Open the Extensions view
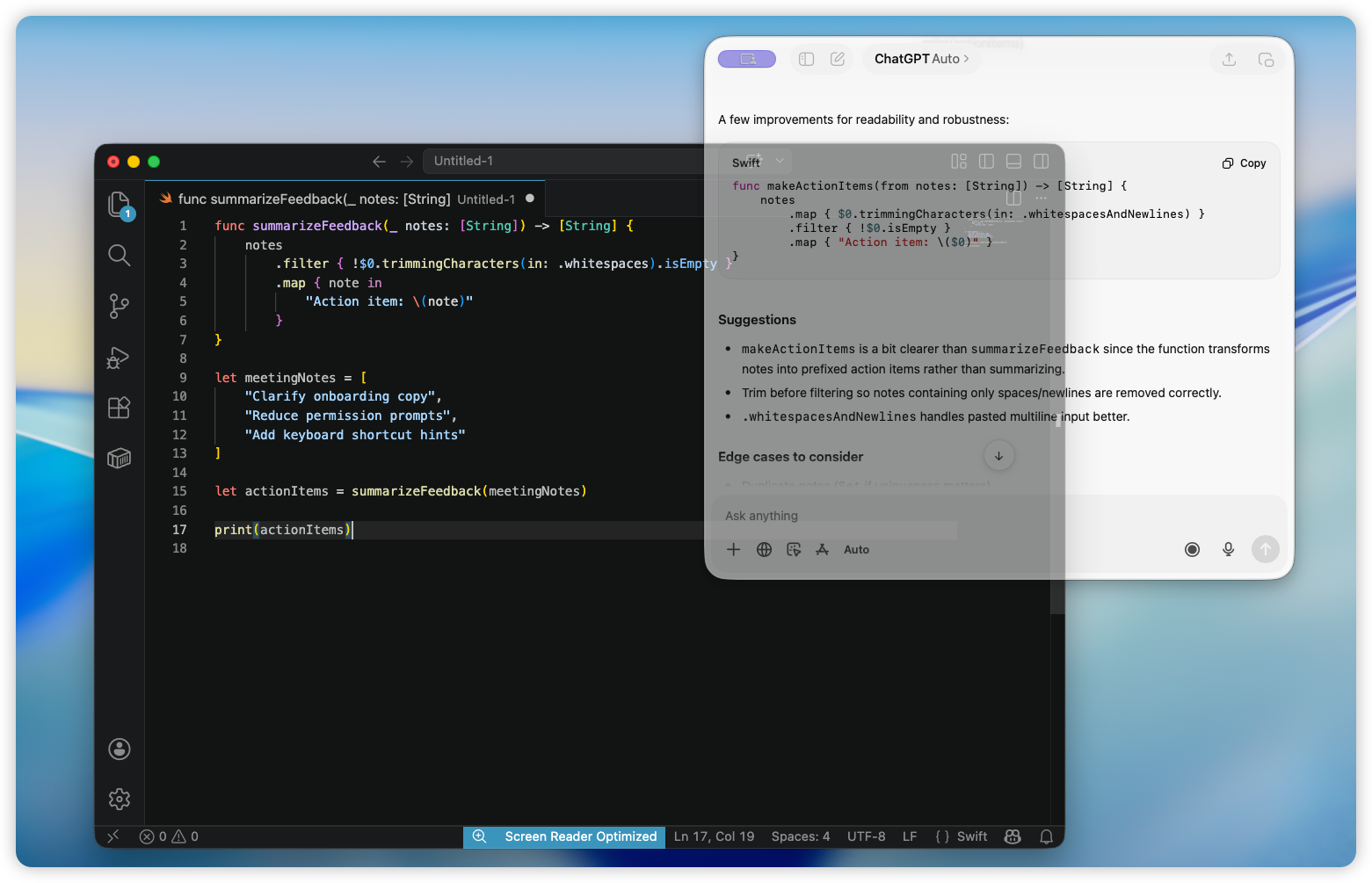The width and height of the screenshot is (1372, 883). (119, 408)
